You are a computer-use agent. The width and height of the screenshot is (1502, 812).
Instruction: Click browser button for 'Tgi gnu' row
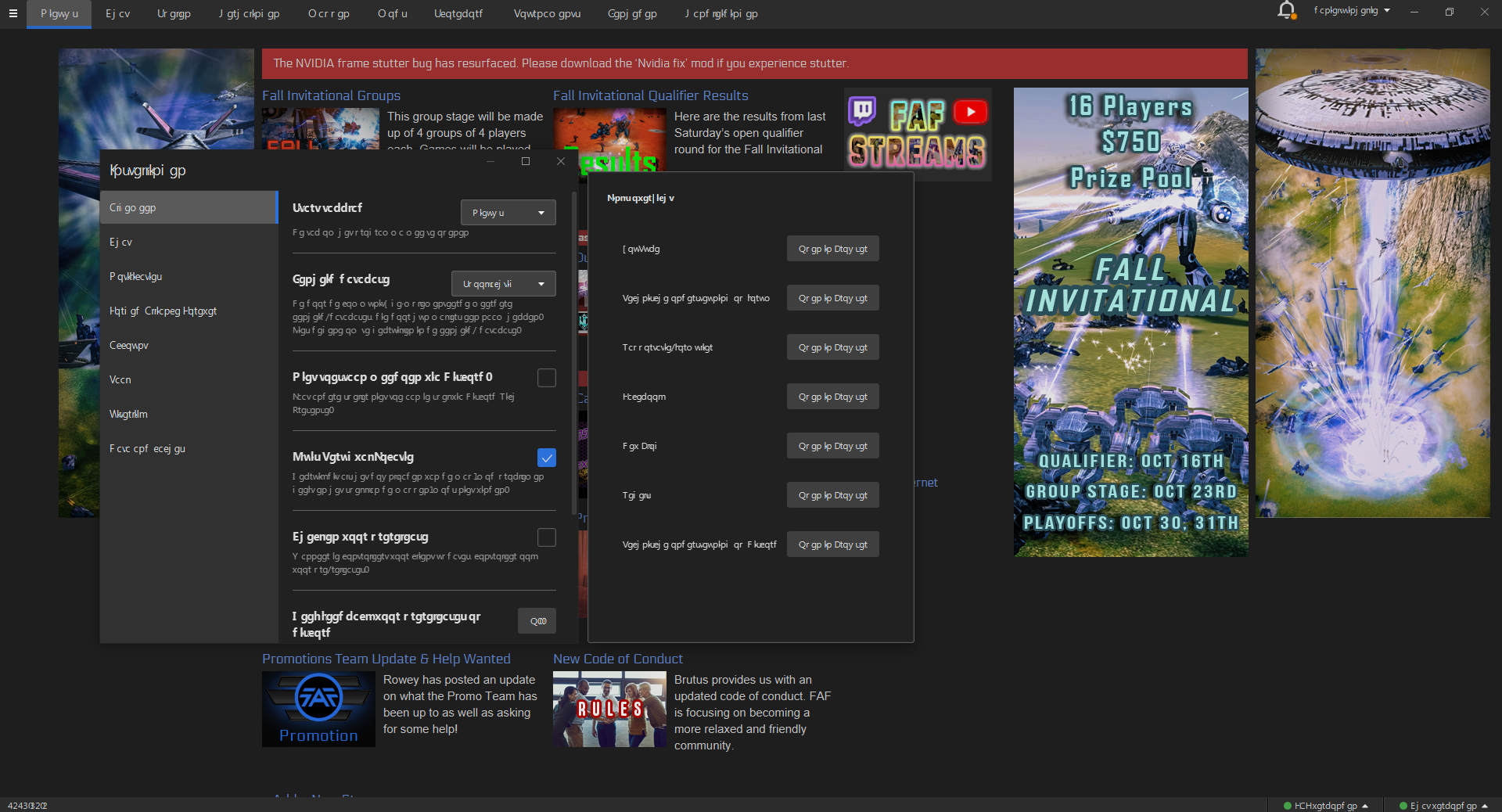click(x=832, y=495)
